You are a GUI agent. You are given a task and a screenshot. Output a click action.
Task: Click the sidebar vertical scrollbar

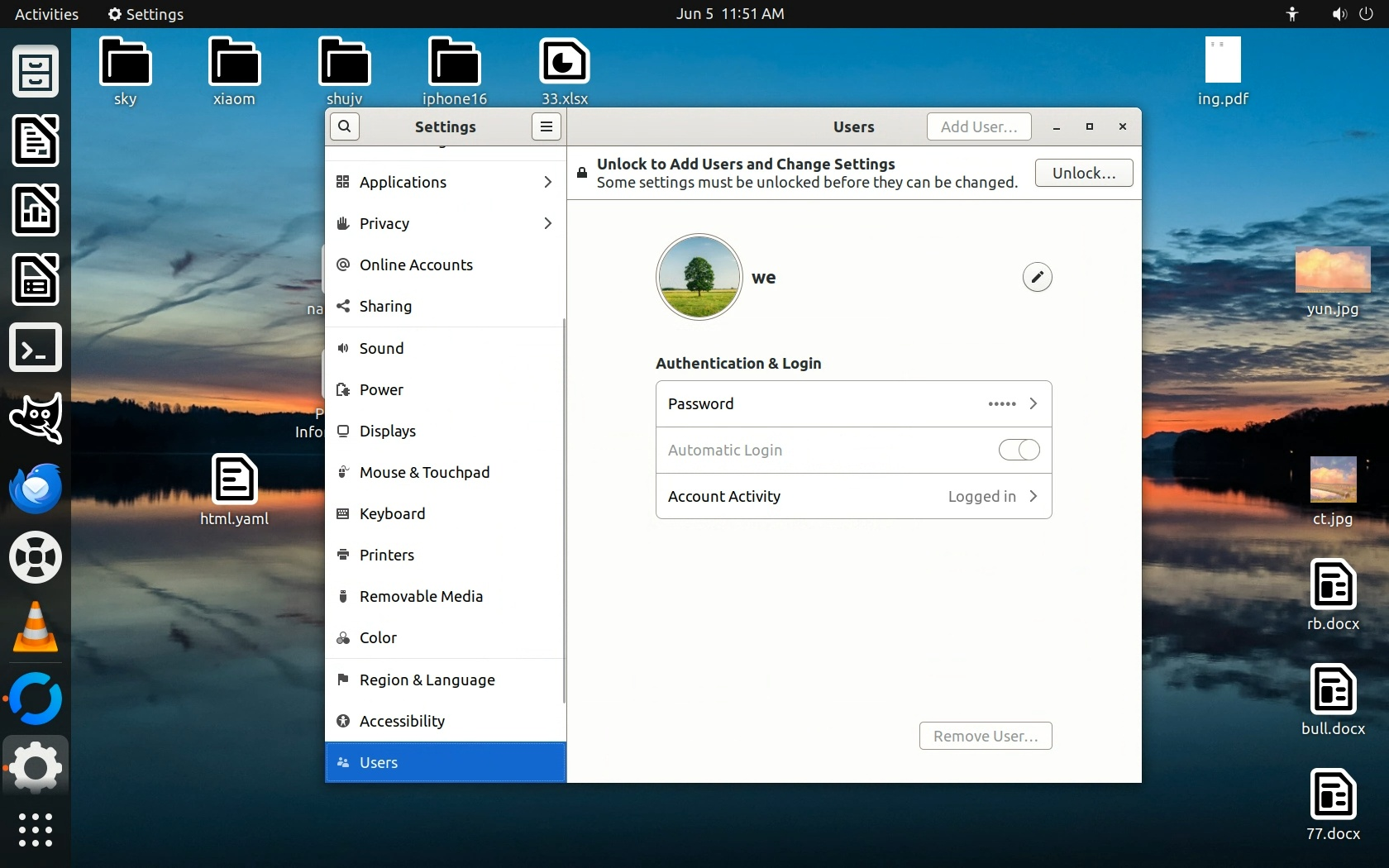(564, 511)
